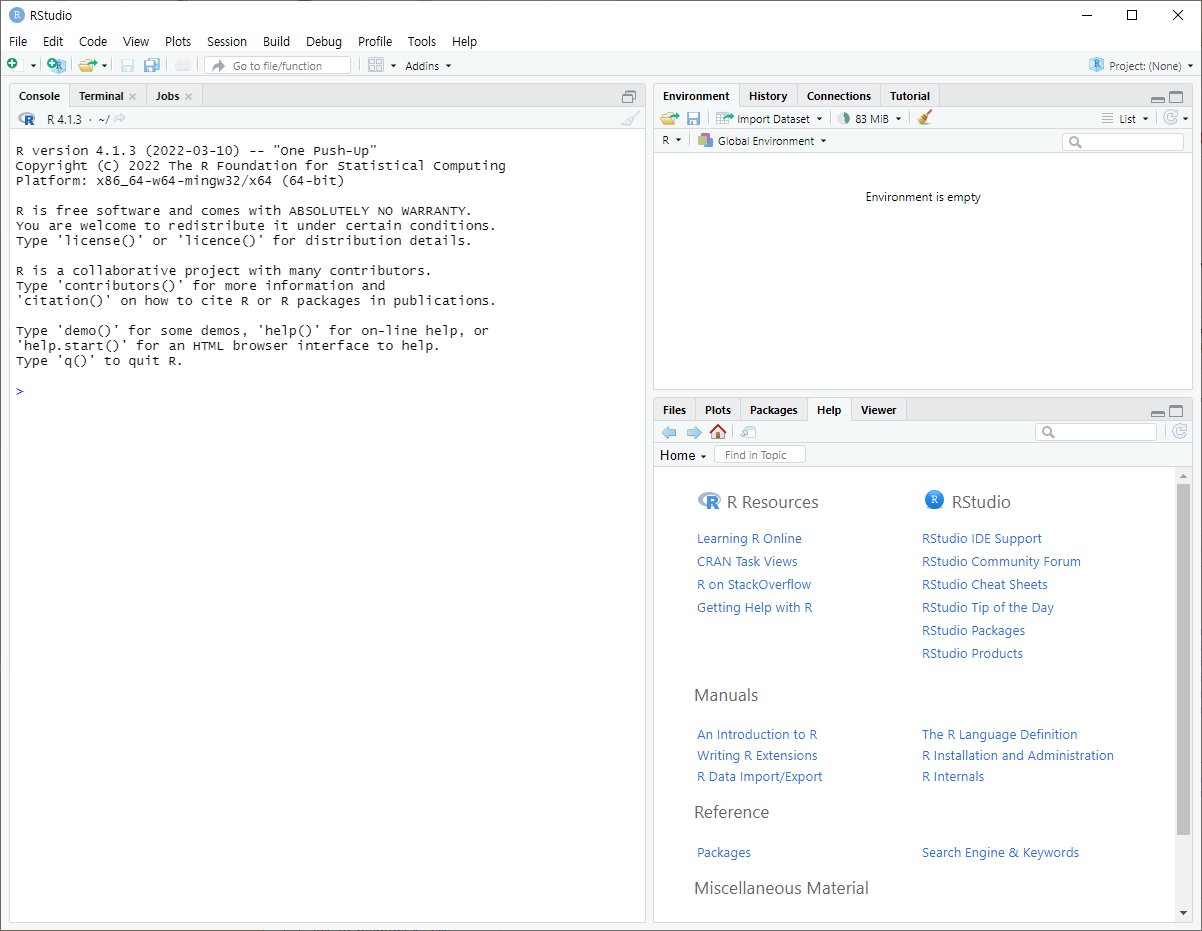The height and width of the screenshot is (931, 1202).
Task: Click the Help home icon
Action: pos(717,432)
